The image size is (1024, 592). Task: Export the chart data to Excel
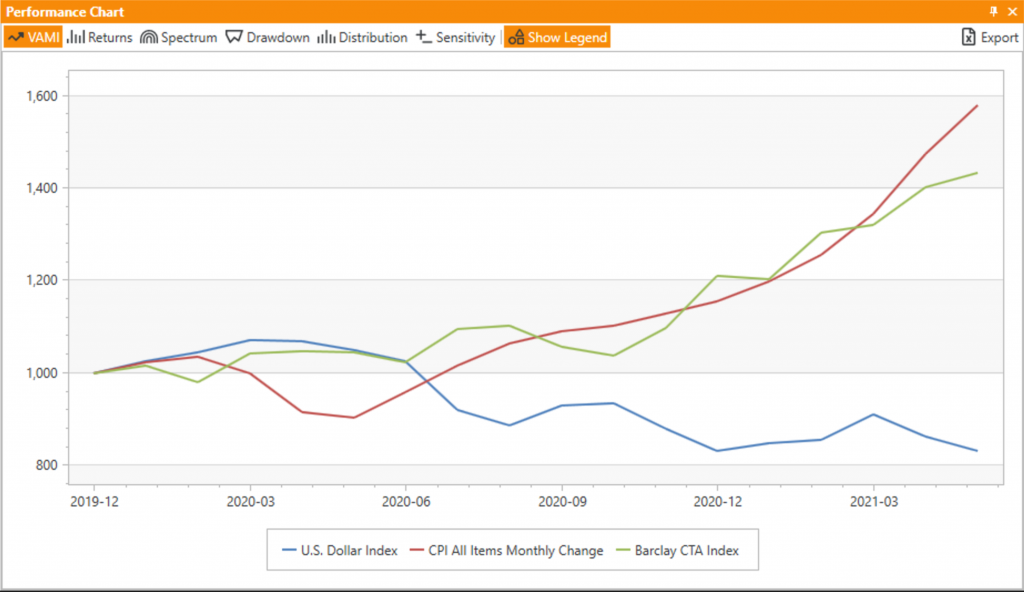tap(989, 37)
